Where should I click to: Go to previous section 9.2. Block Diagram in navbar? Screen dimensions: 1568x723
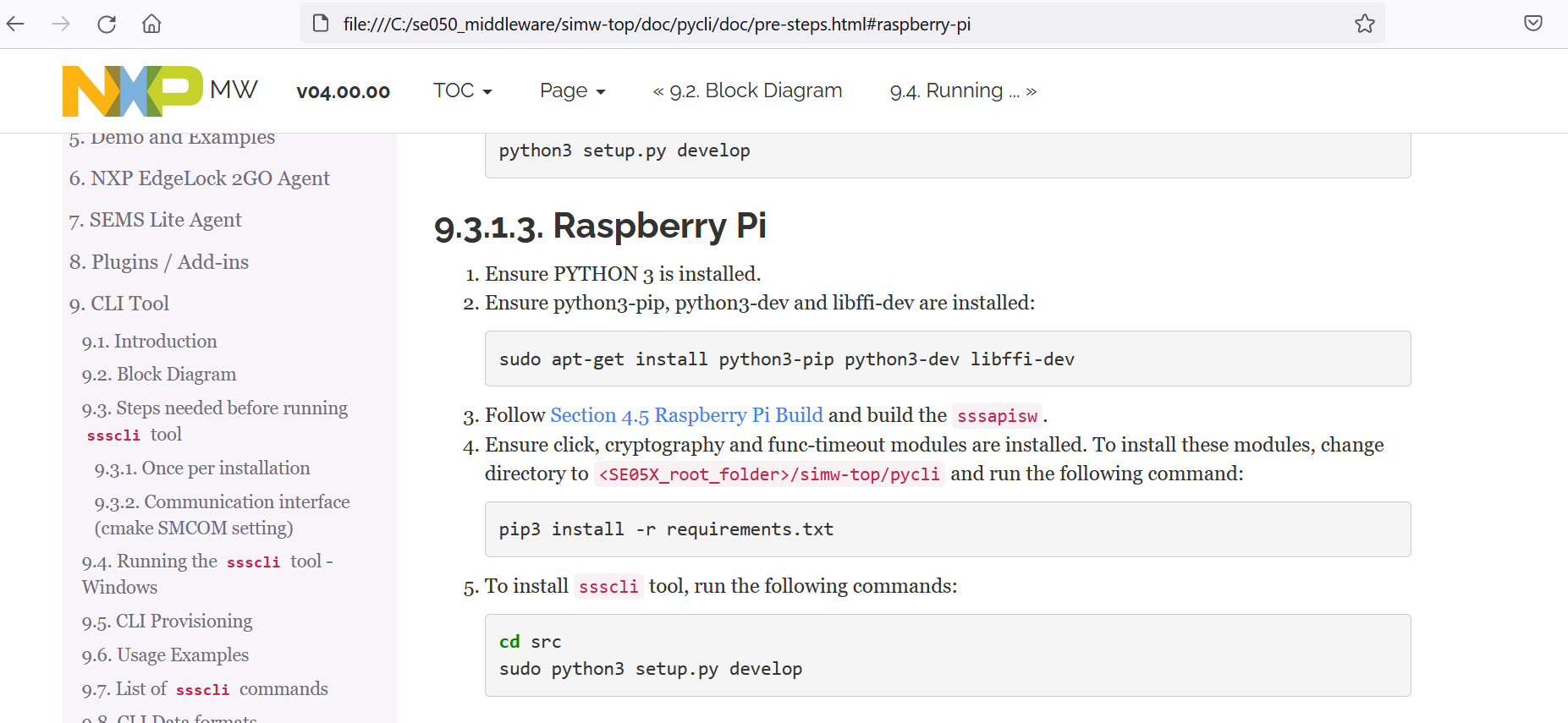pos(747,90)
